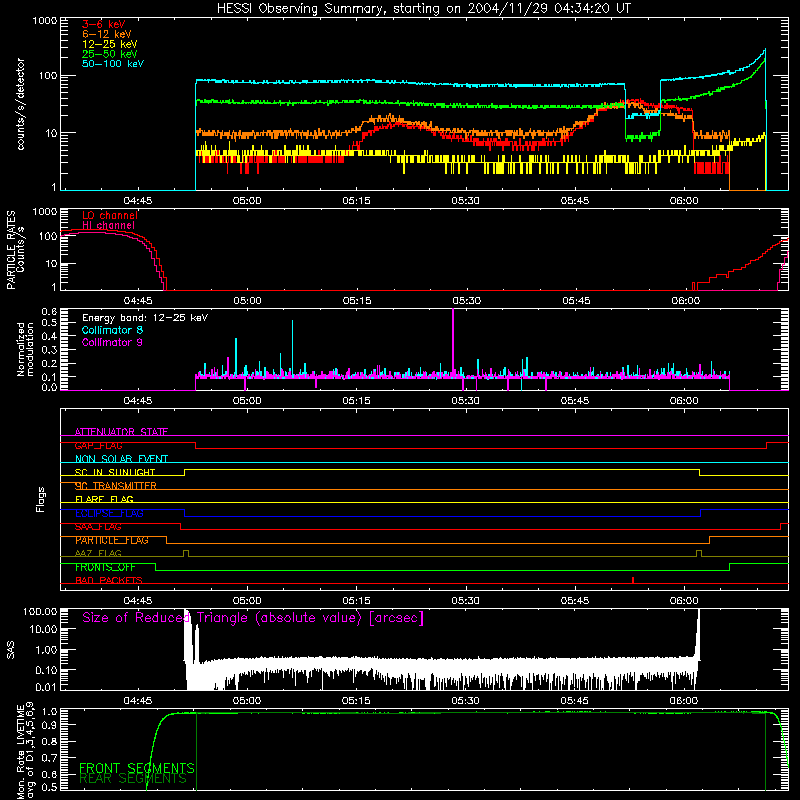Click the FLARE_FLAG label
800x800 pixels.
pos(104,499)
